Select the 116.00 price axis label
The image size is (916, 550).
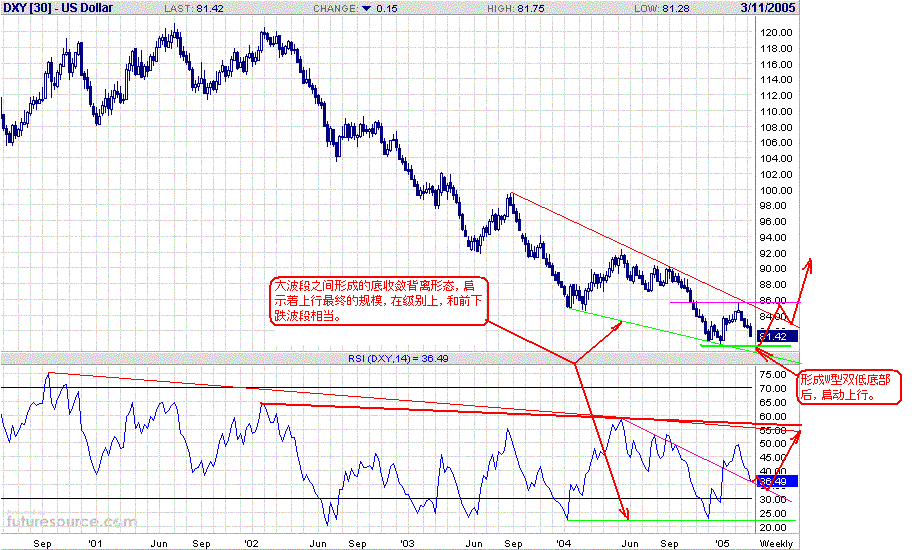click(x=776, y=64)
